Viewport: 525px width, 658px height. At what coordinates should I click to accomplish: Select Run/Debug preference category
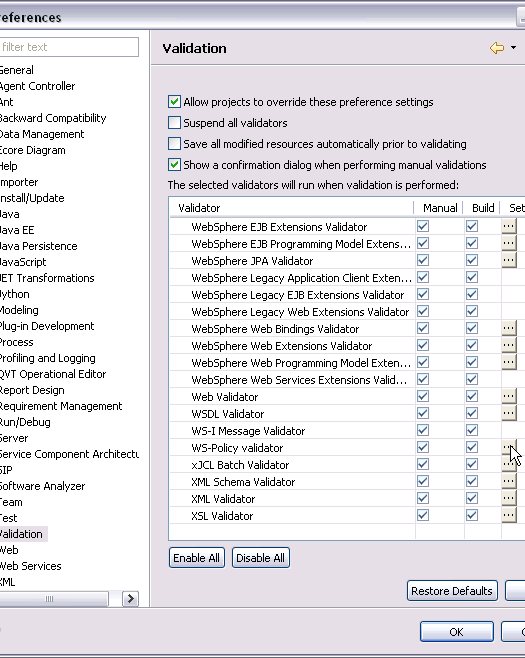25,422
